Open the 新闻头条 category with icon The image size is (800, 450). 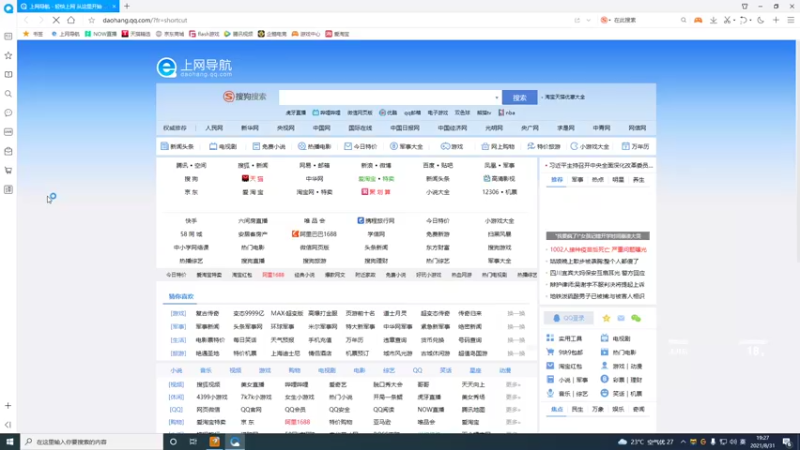coord(178,146)
